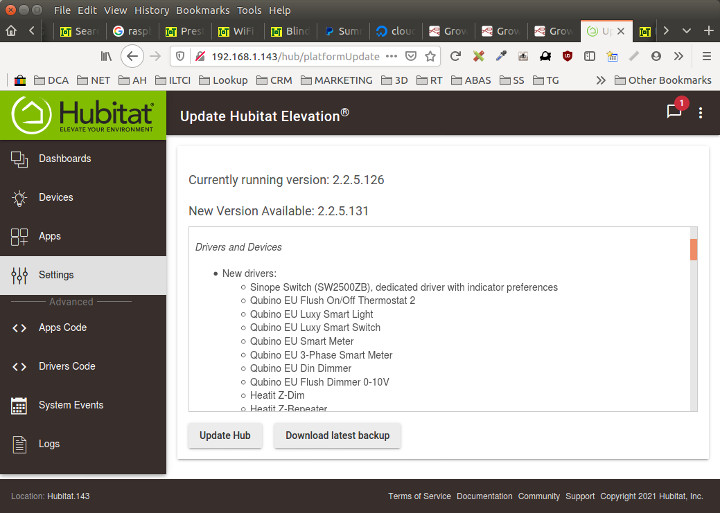Open the notifications chat icon with badge
The width and height of the screenshot is (720, 513).
click(x=674, y=111)
